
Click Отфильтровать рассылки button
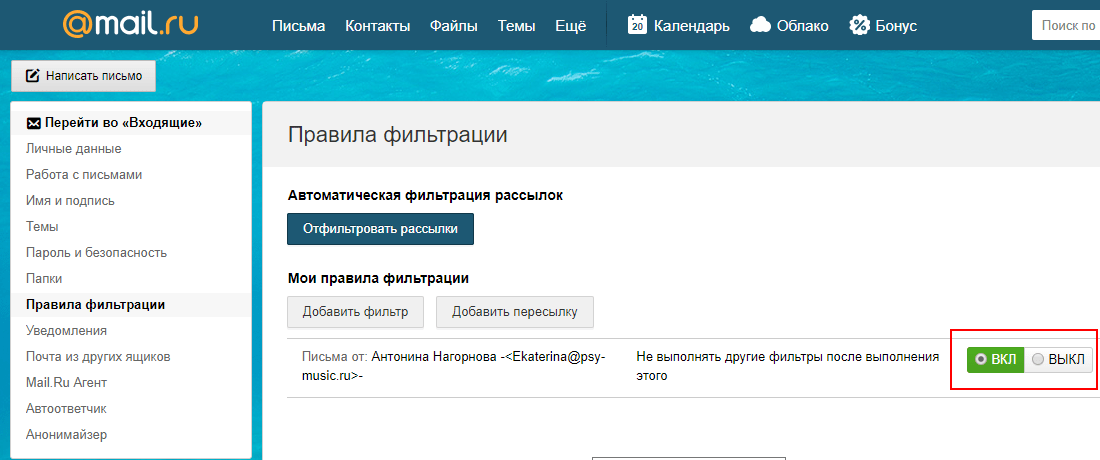pos(380,229)
